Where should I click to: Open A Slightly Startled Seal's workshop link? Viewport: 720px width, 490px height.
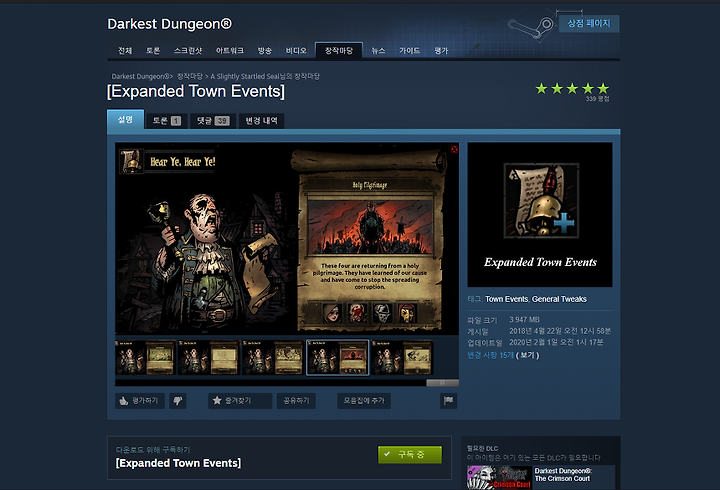pos(265,76)
